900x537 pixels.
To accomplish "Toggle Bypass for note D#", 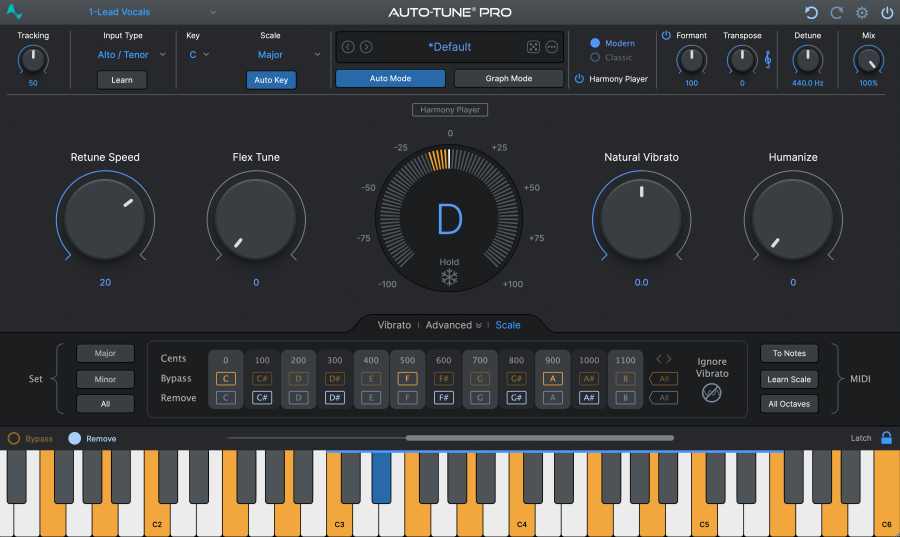I will tap(335, 379).
